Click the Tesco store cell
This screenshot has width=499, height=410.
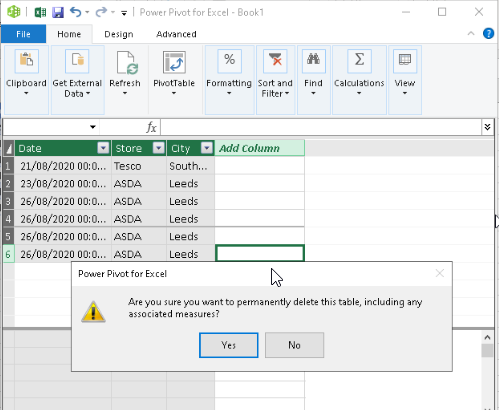click(139, 166)
